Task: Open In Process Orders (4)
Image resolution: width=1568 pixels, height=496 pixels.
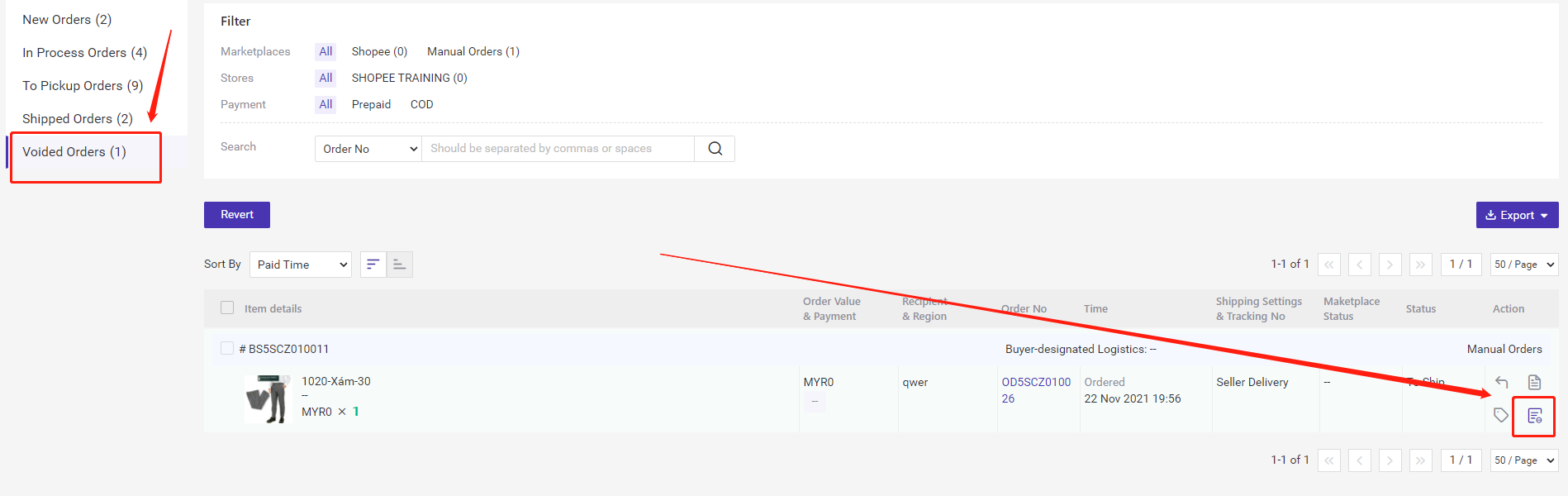Action: [x=84, y=53]
